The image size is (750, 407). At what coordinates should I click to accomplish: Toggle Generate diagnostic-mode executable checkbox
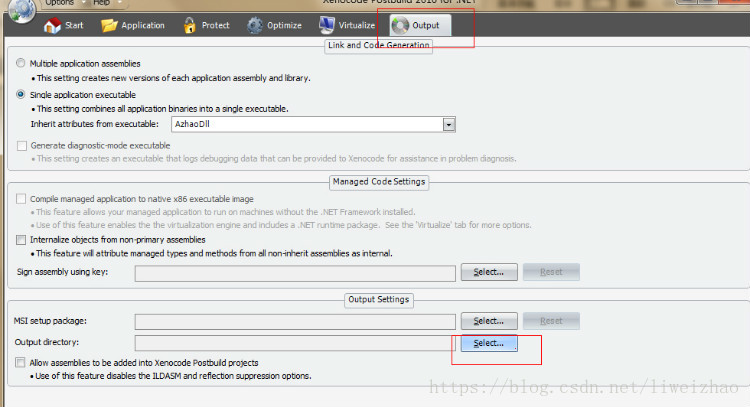(22, 145)
